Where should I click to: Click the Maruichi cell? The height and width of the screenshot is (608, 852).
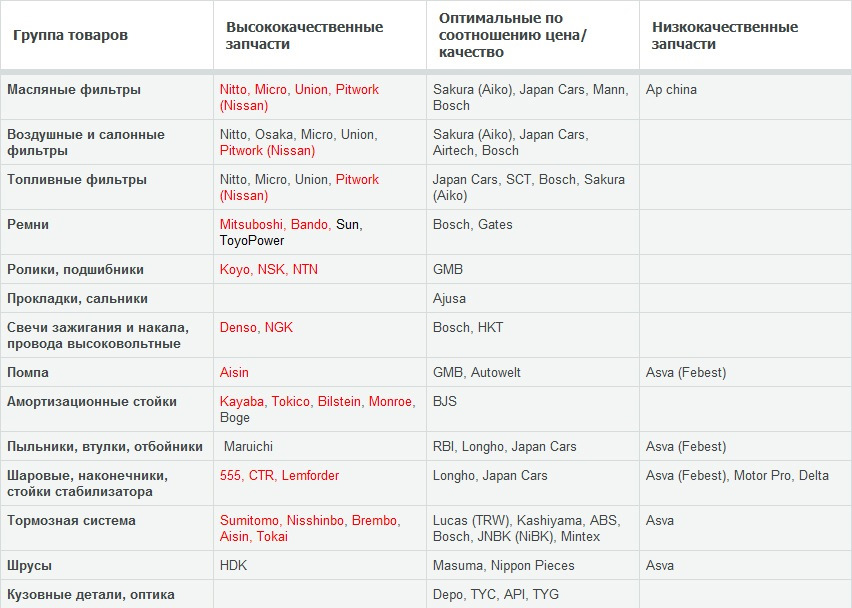pos(248,446)
